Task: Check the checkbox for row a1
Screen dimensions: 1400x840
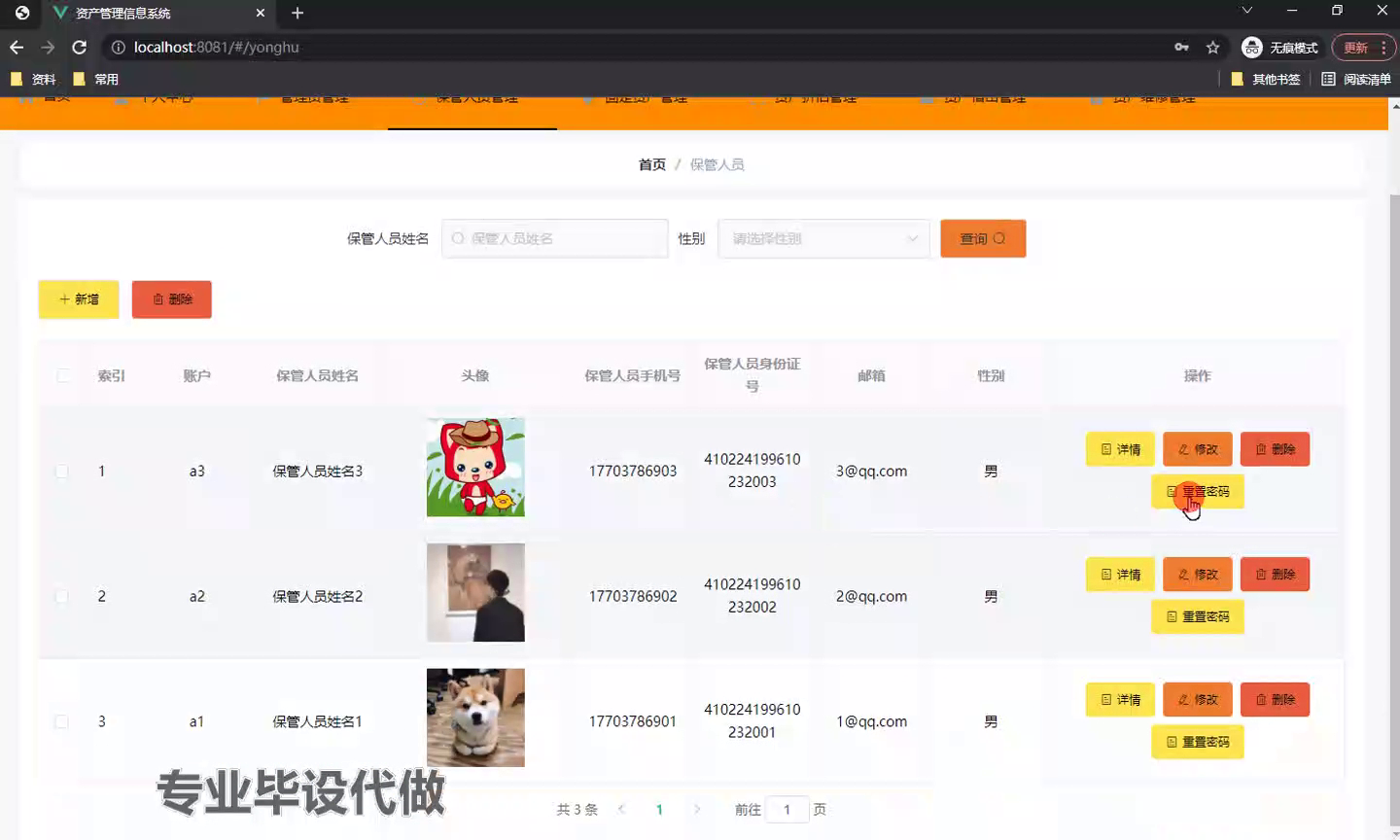Action: pos(62,721)
